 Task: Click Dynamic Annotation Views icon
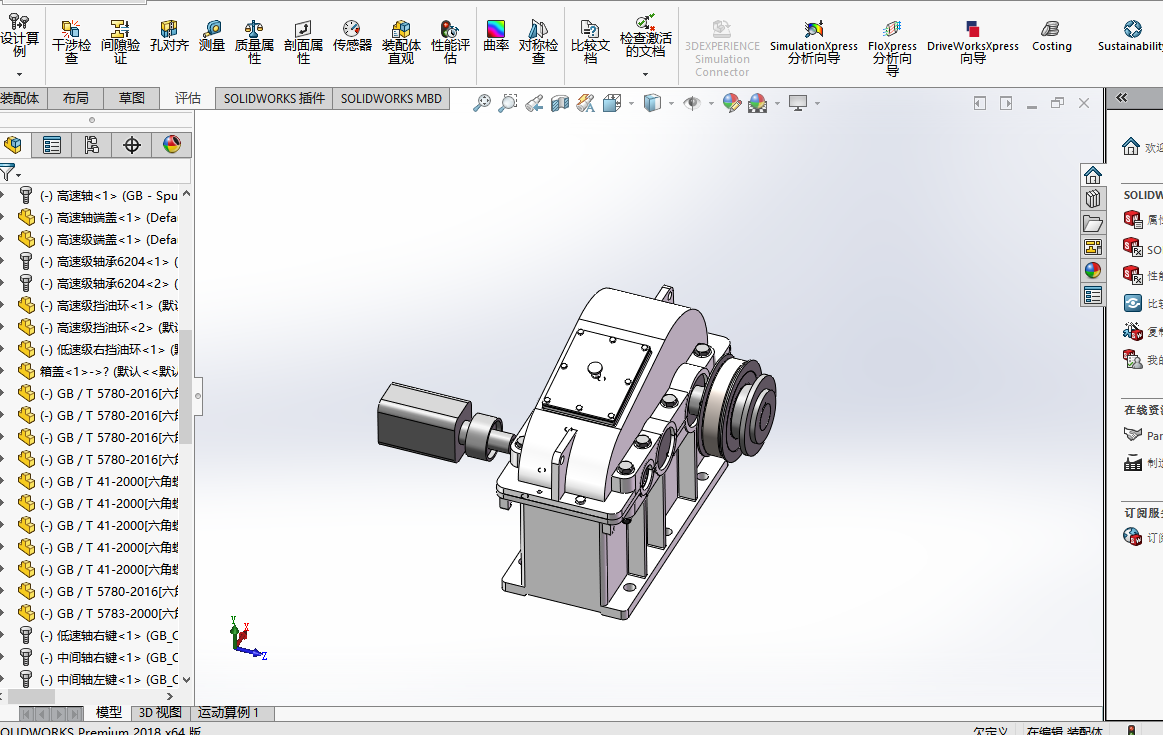click(585, 103)
